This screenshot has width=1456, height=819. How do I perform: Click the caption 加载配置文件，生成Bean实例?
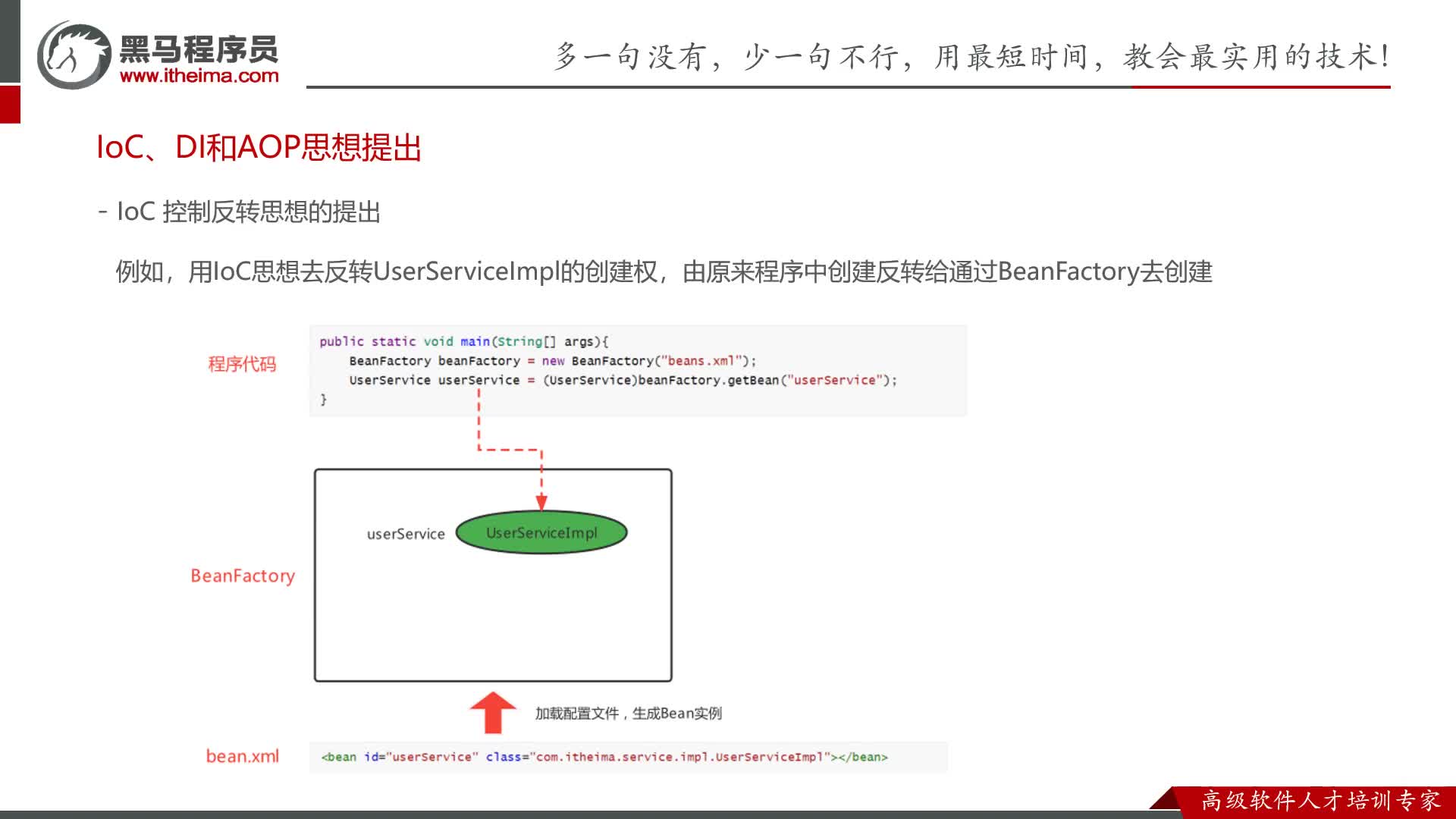coord(629,713)
